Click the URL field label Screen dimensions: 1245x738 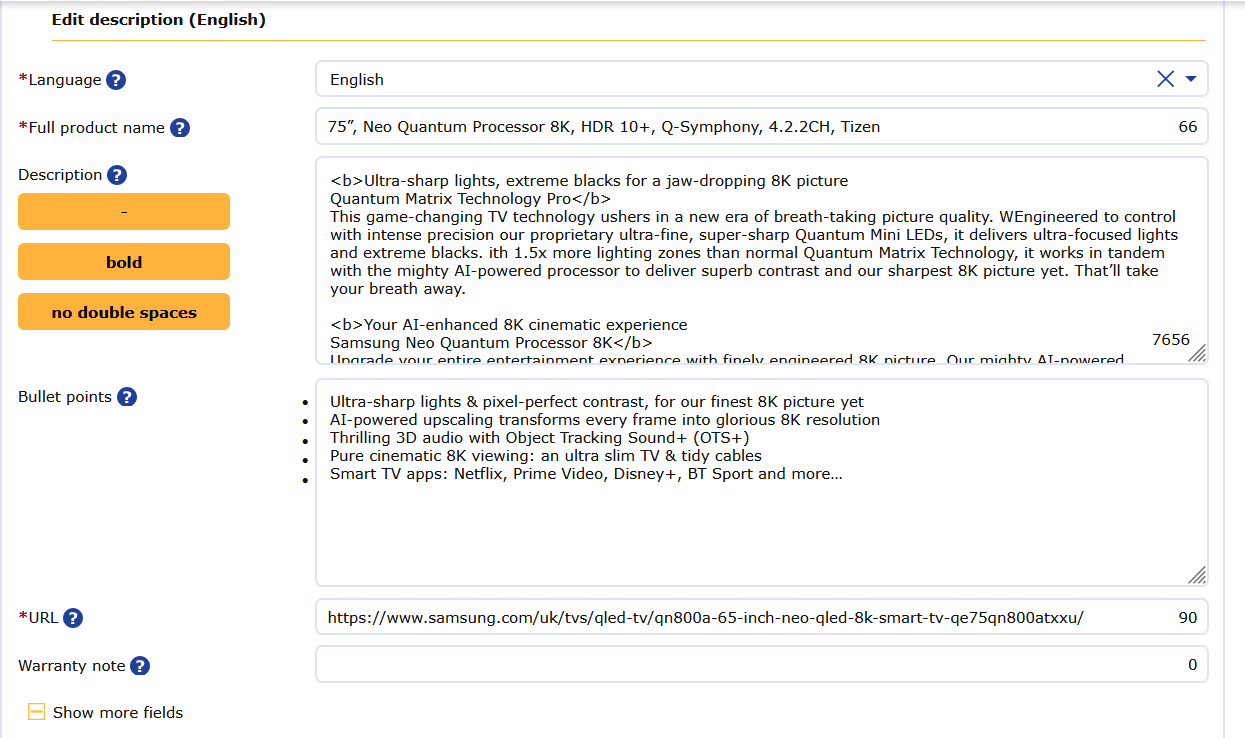(43, 618)
